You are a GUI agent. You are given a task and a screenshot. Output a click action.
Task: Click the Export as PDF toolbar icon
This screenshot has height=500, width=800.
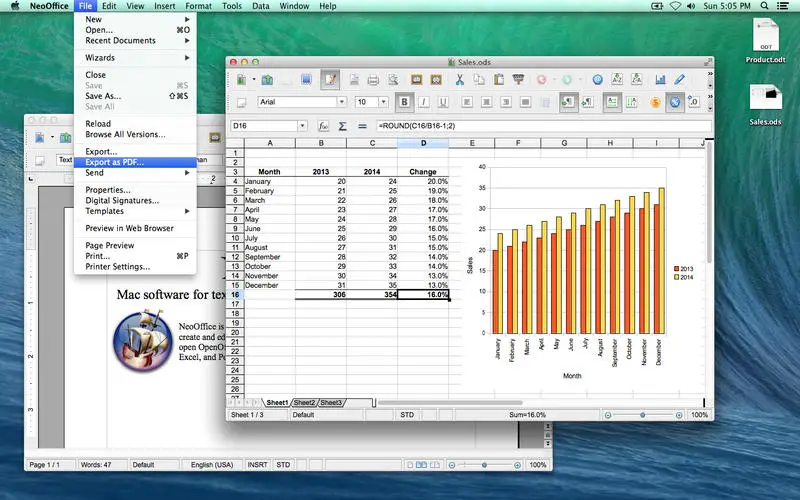354,80
